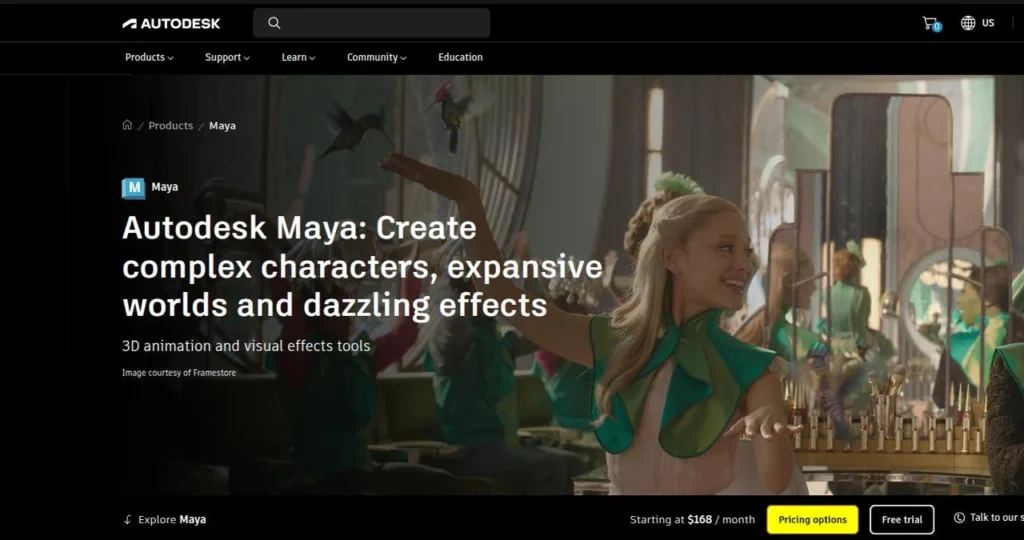Click the down arrow next to Explore Maya

(127, 520)
